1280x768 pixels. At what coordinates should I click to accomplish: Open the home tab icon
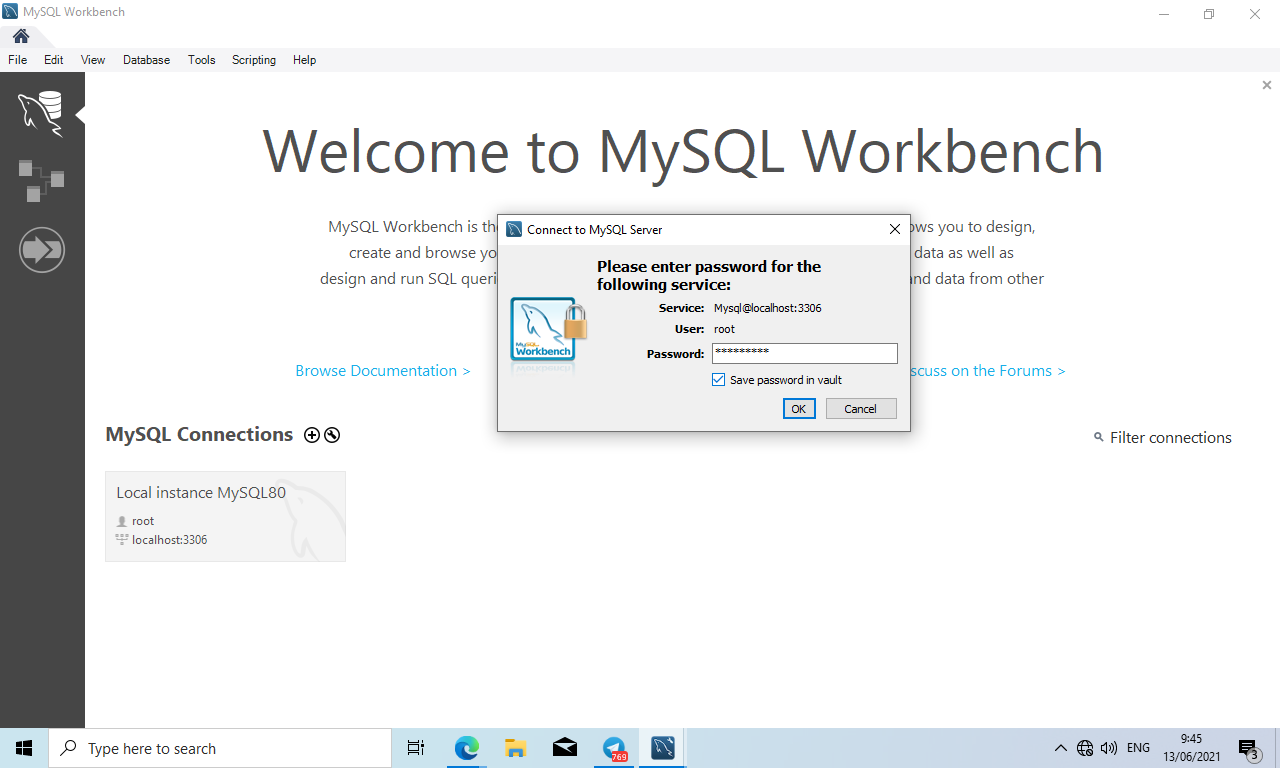tap(21, 36)
